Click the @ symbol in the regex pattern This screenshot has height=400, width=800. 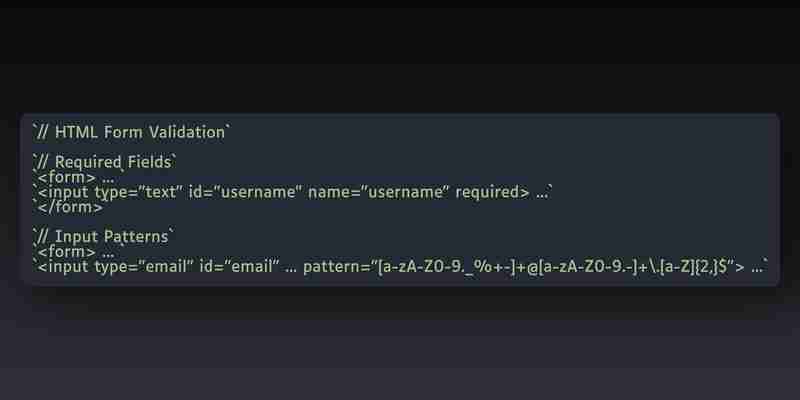click(x=531, y=267)
